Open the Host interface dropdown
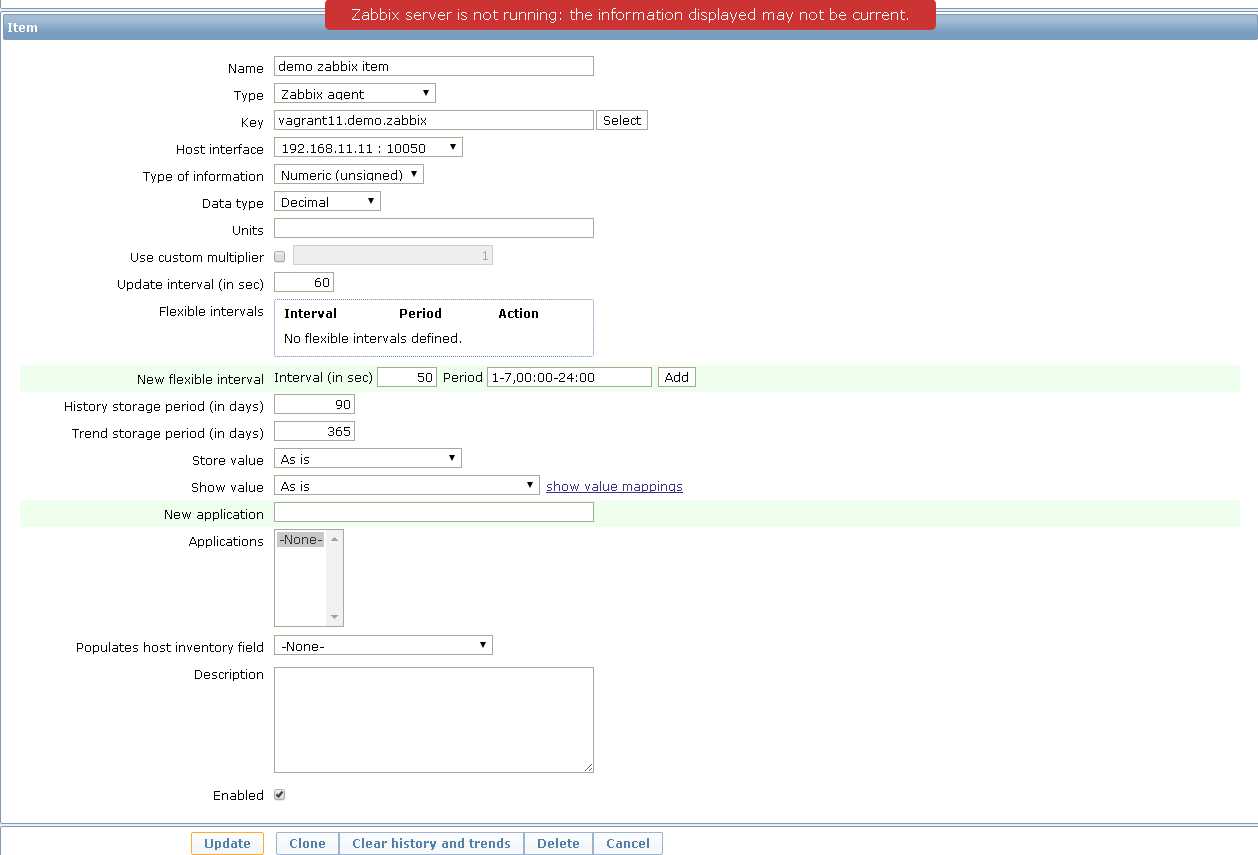The width and height of the screenshot is (1258, 855). coord(368,148)
